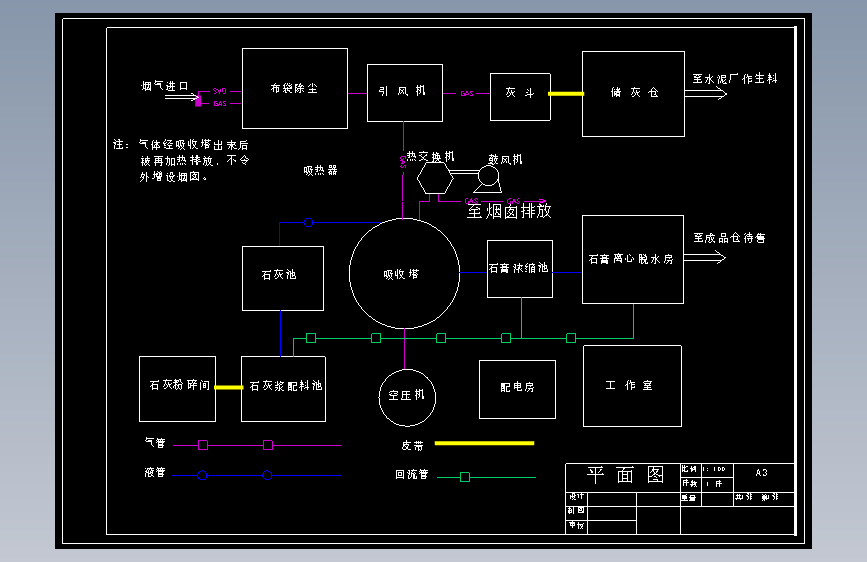This screenshot has height=562, width=867.
Task: Click the 工作室 box
Action: coord(632,386)
